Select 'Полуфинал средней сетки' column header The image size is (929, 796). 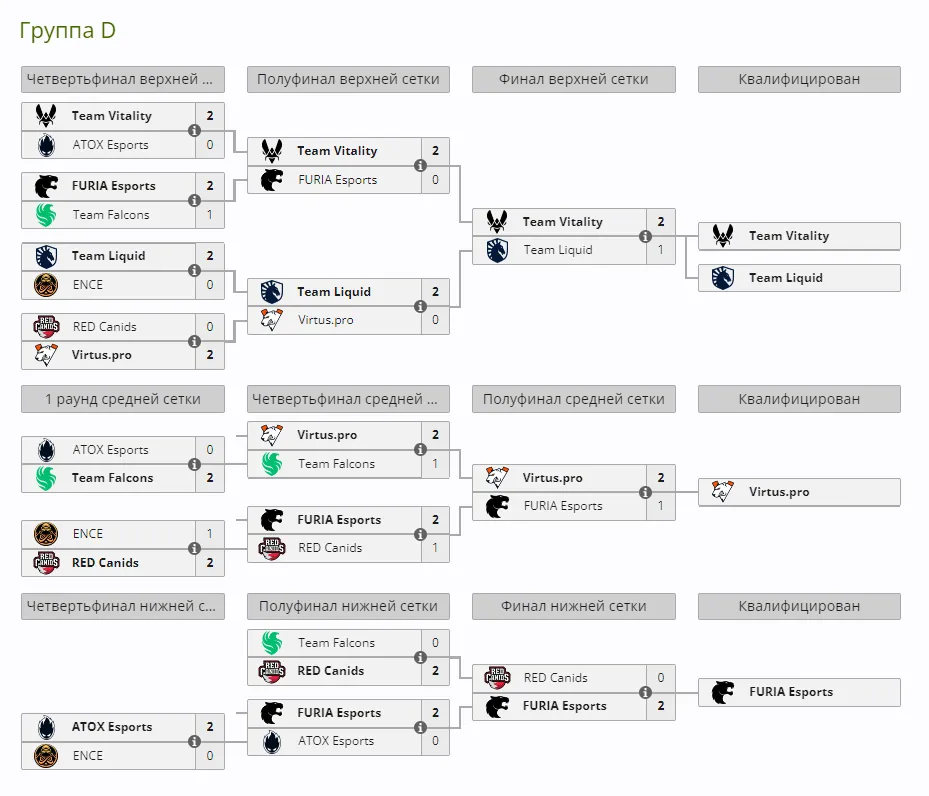click(x=574, y=399)
